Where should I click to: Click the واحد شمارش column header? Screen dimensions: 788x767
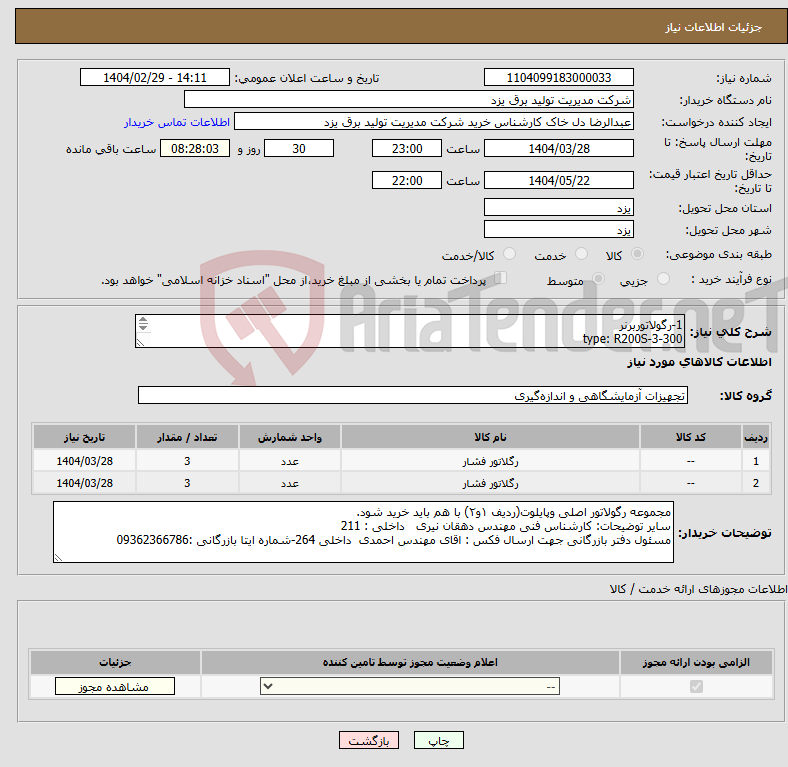290,437
